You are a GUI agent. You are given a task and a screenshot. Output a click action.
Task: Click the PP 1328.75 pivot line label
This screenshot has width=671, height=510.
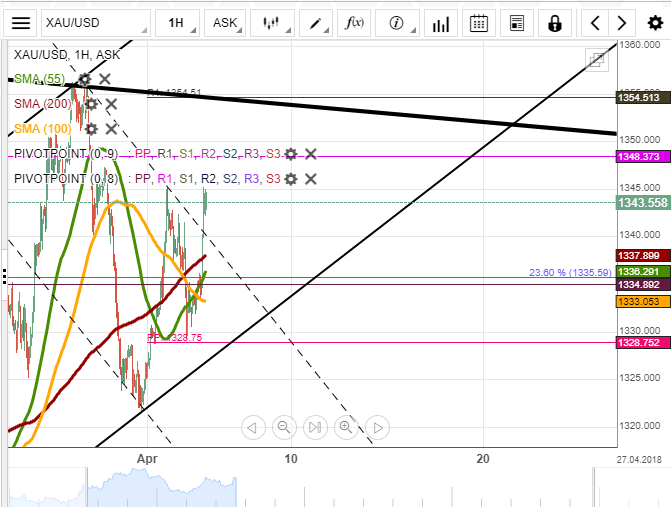pyautogui.click(x=175, y=338)
